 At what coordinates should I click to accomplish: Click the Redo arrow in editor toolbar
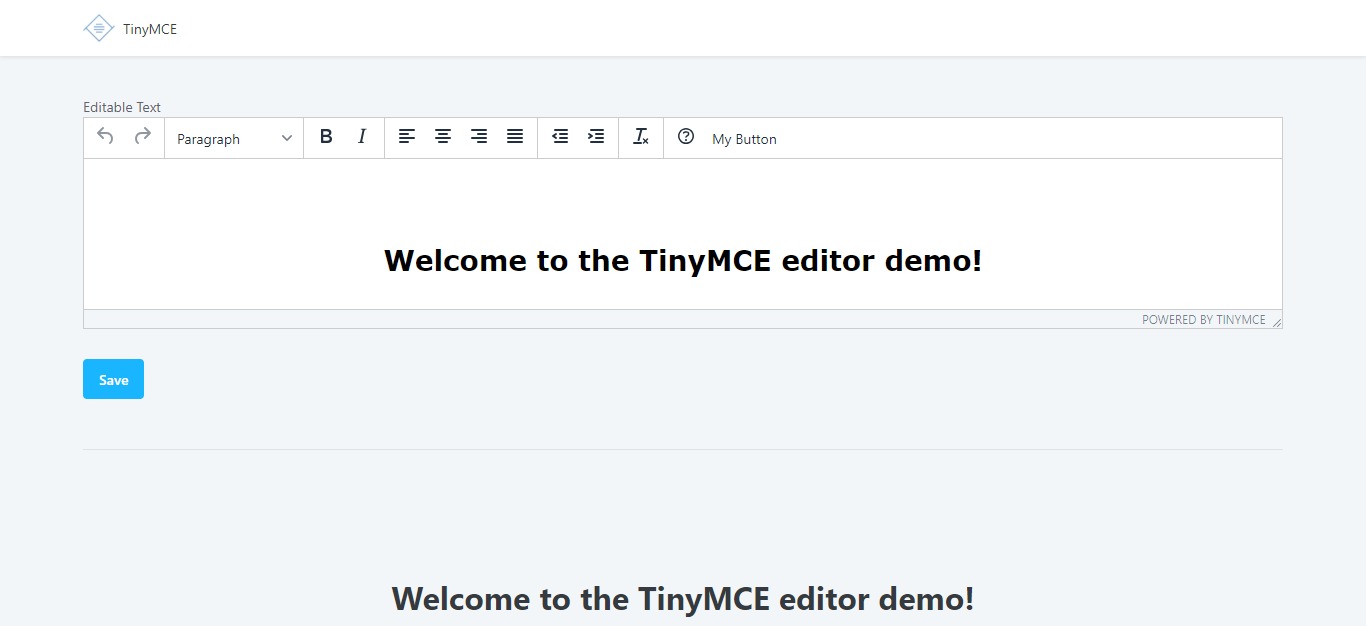(x=143, y=137)
